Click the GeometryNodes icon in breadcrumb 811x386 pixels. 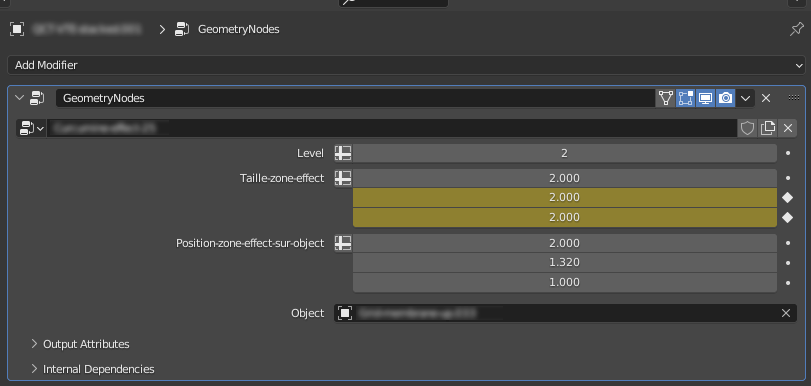point(182,29)
